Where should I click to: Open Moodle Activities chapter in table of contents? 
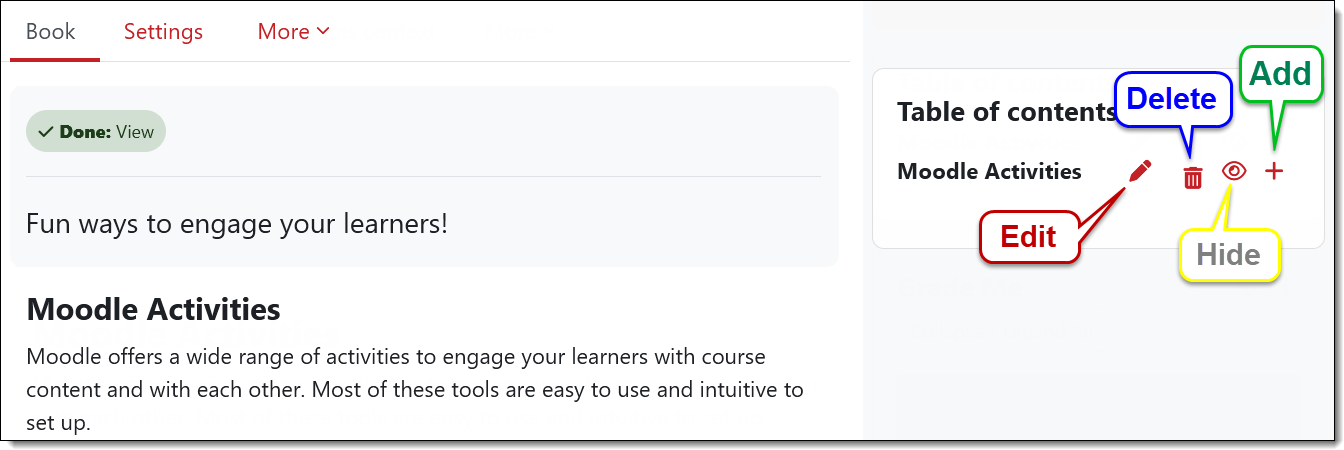pyautogui.click(x=989, y=172)
